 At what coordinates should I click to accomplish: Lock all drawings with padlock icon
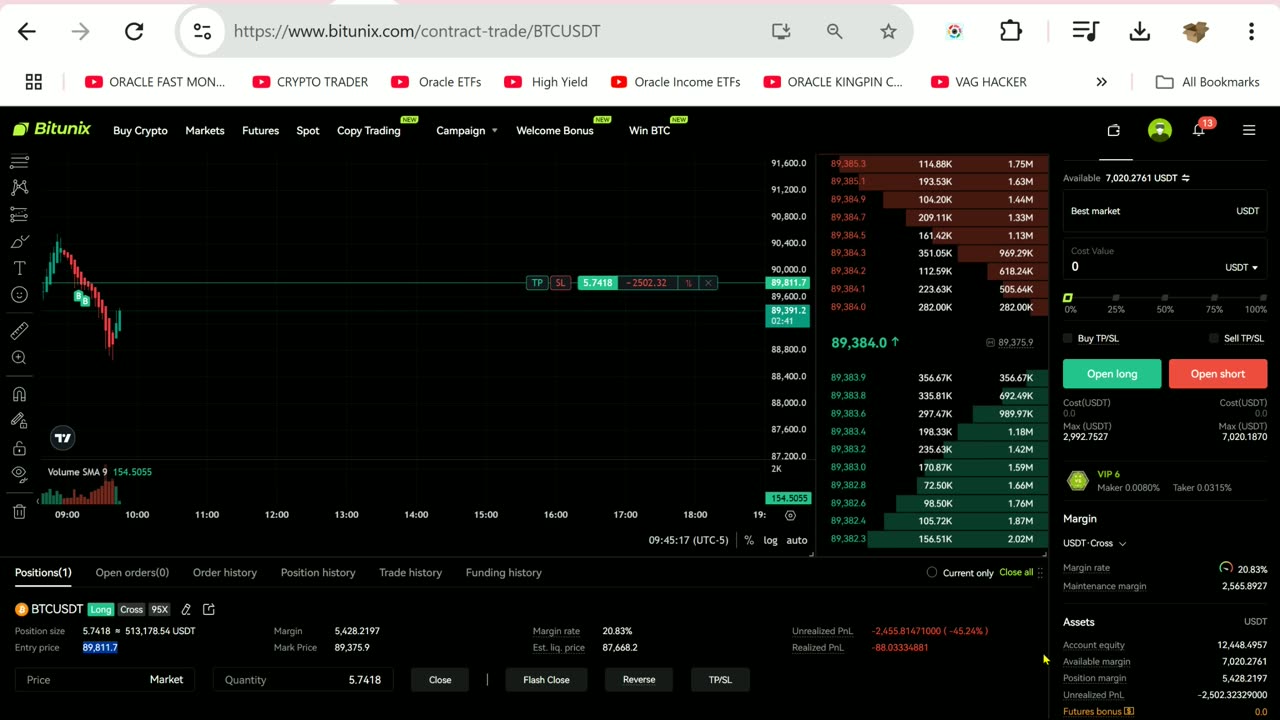(x=19, y=448)
